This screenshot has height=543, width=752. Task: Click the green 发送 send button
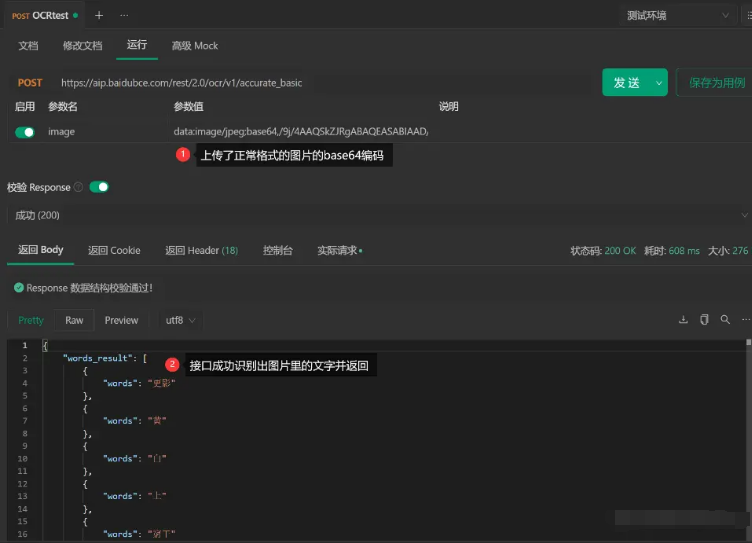pyautogui.click(x=626, y=83)
